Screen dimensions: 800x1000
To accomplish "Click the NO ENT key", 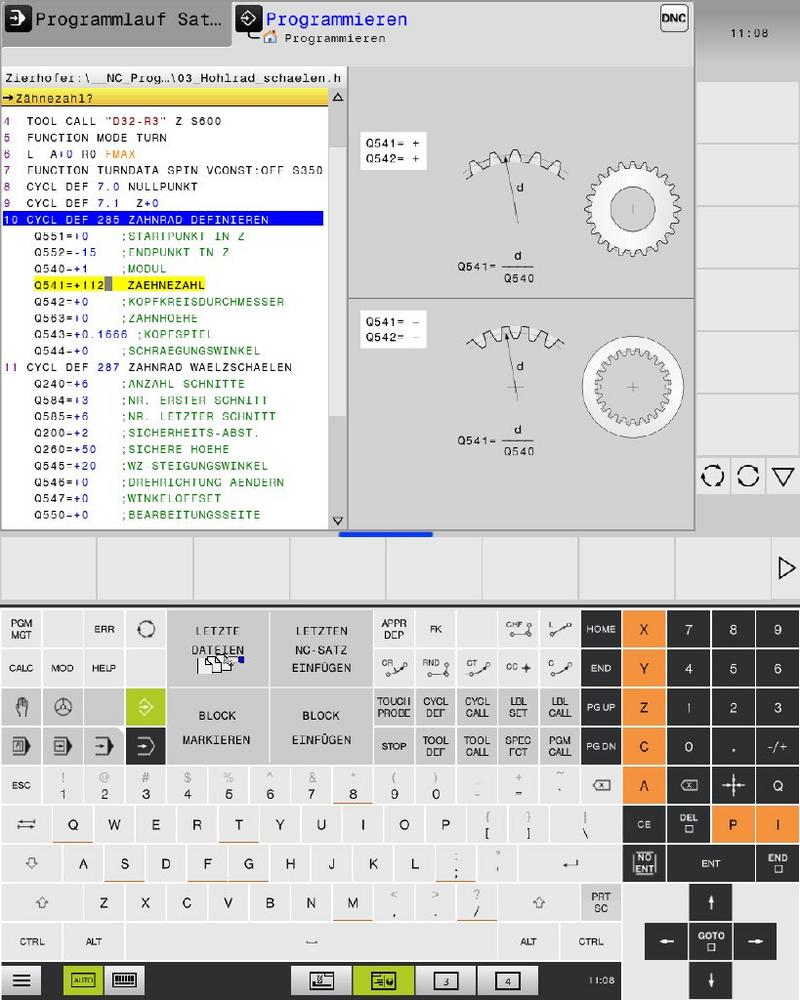I will coord(644,863).
